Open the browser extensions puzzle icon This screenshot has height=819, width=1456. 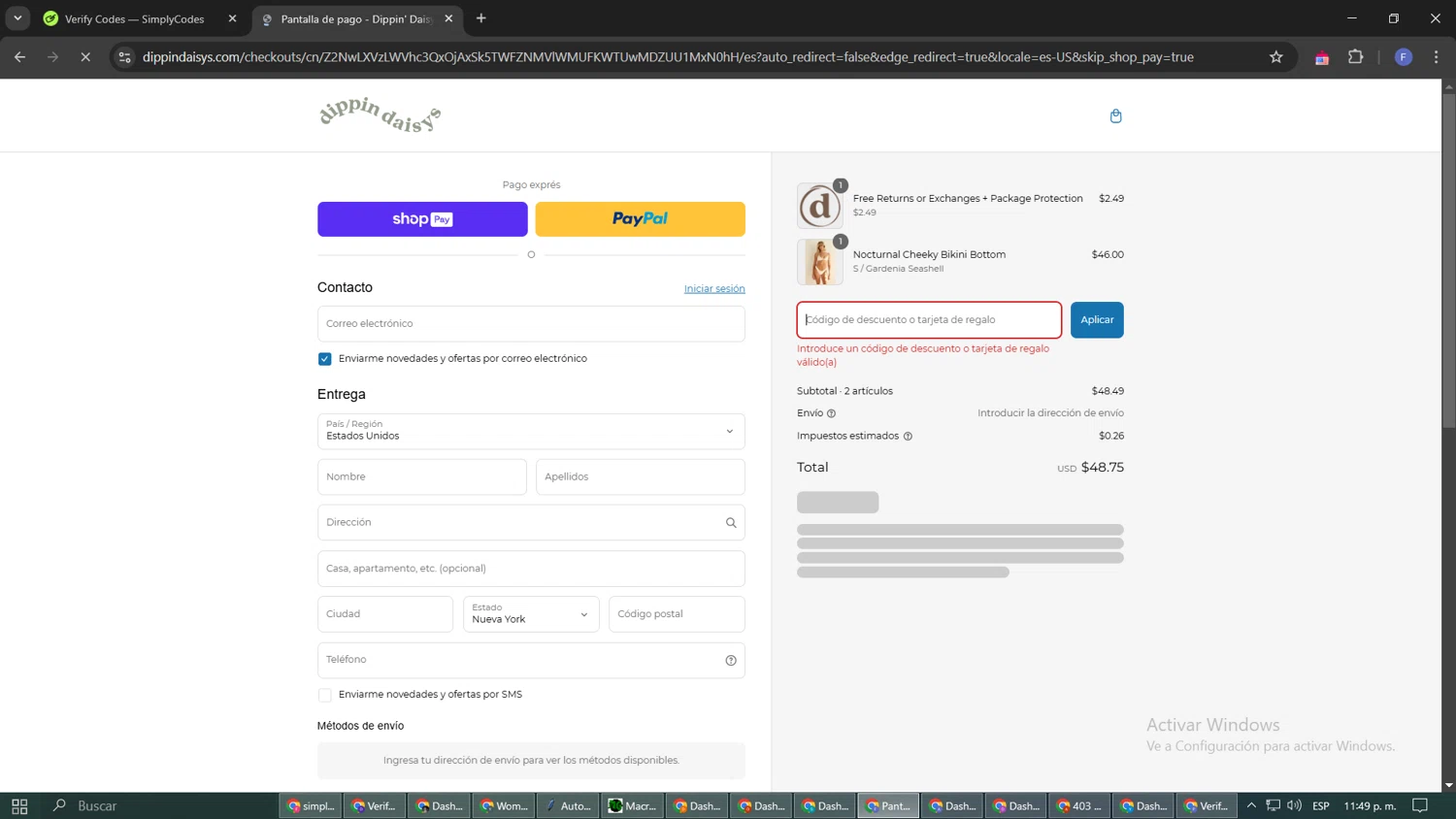pyautogui.click(x=1355, y=57)
